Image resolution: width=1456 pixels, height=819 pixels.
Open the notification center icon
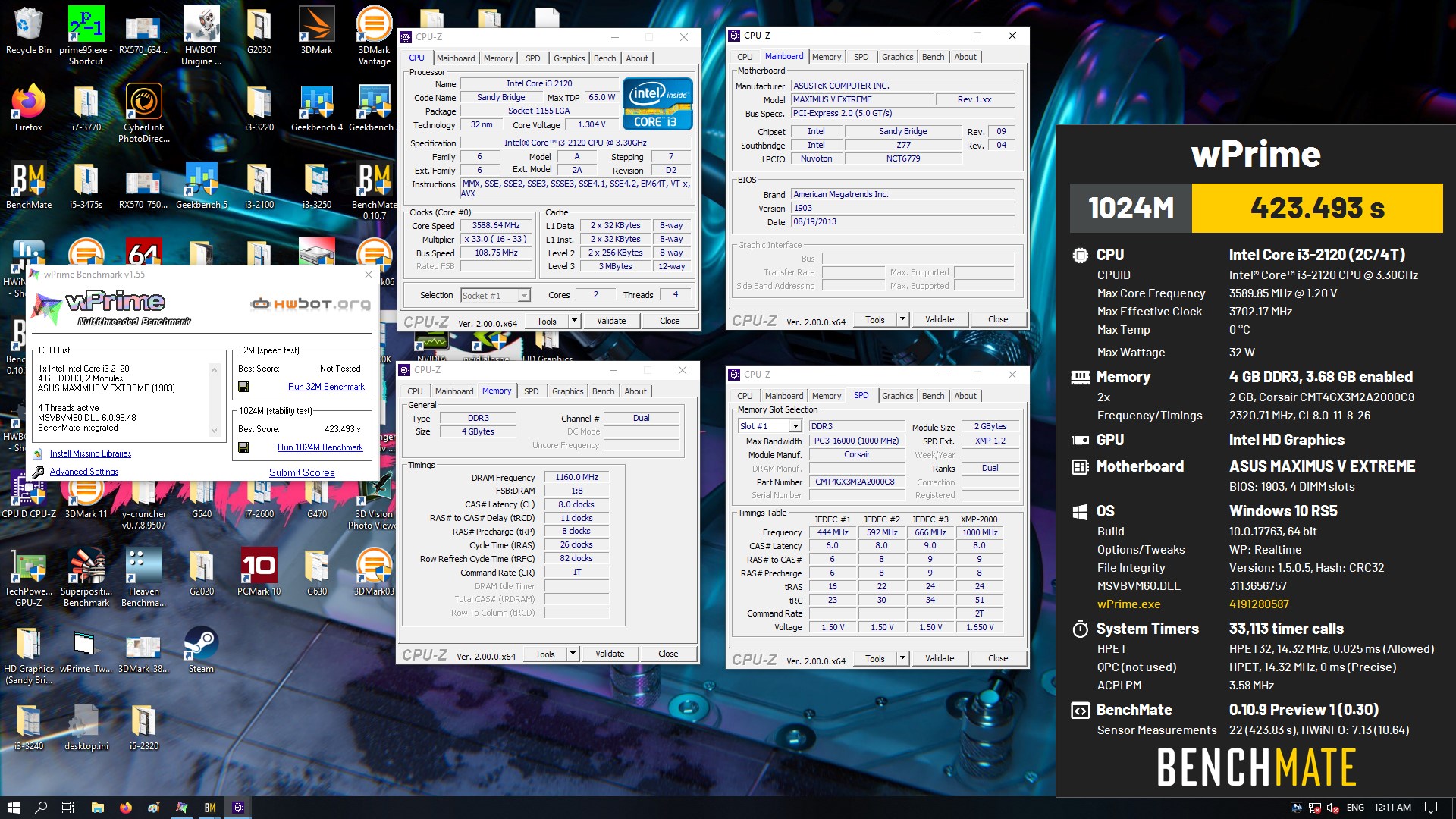pos(1431,808)
